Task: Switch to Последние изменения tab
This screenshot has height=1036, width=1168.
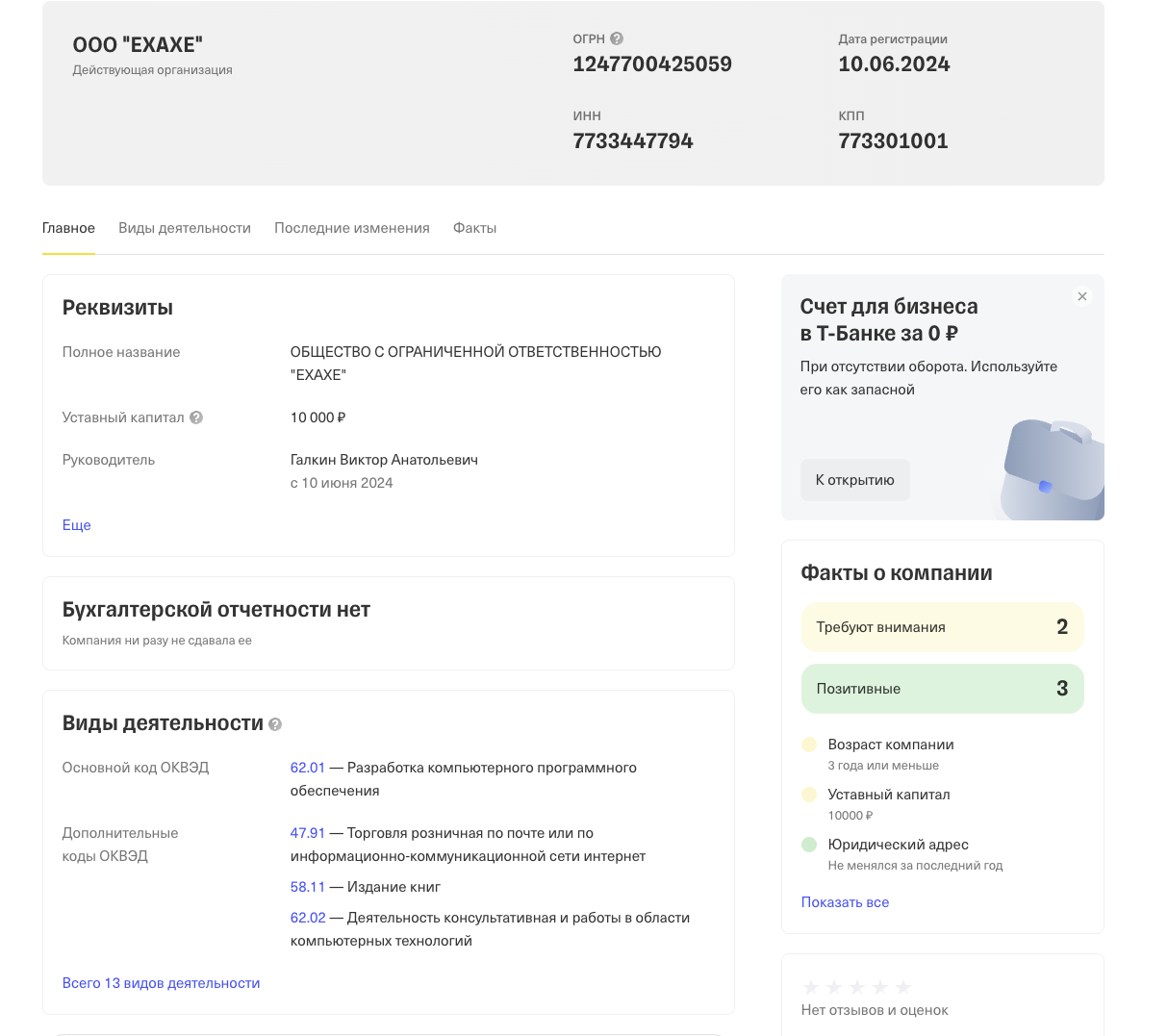Action: click(x=352, y=228)
